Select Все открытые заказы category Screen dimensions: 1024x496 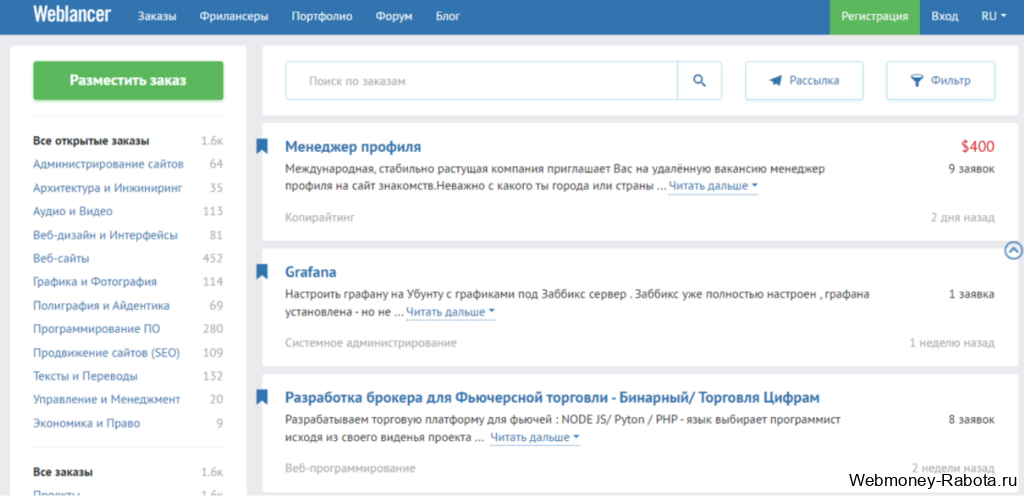(91, 141)
